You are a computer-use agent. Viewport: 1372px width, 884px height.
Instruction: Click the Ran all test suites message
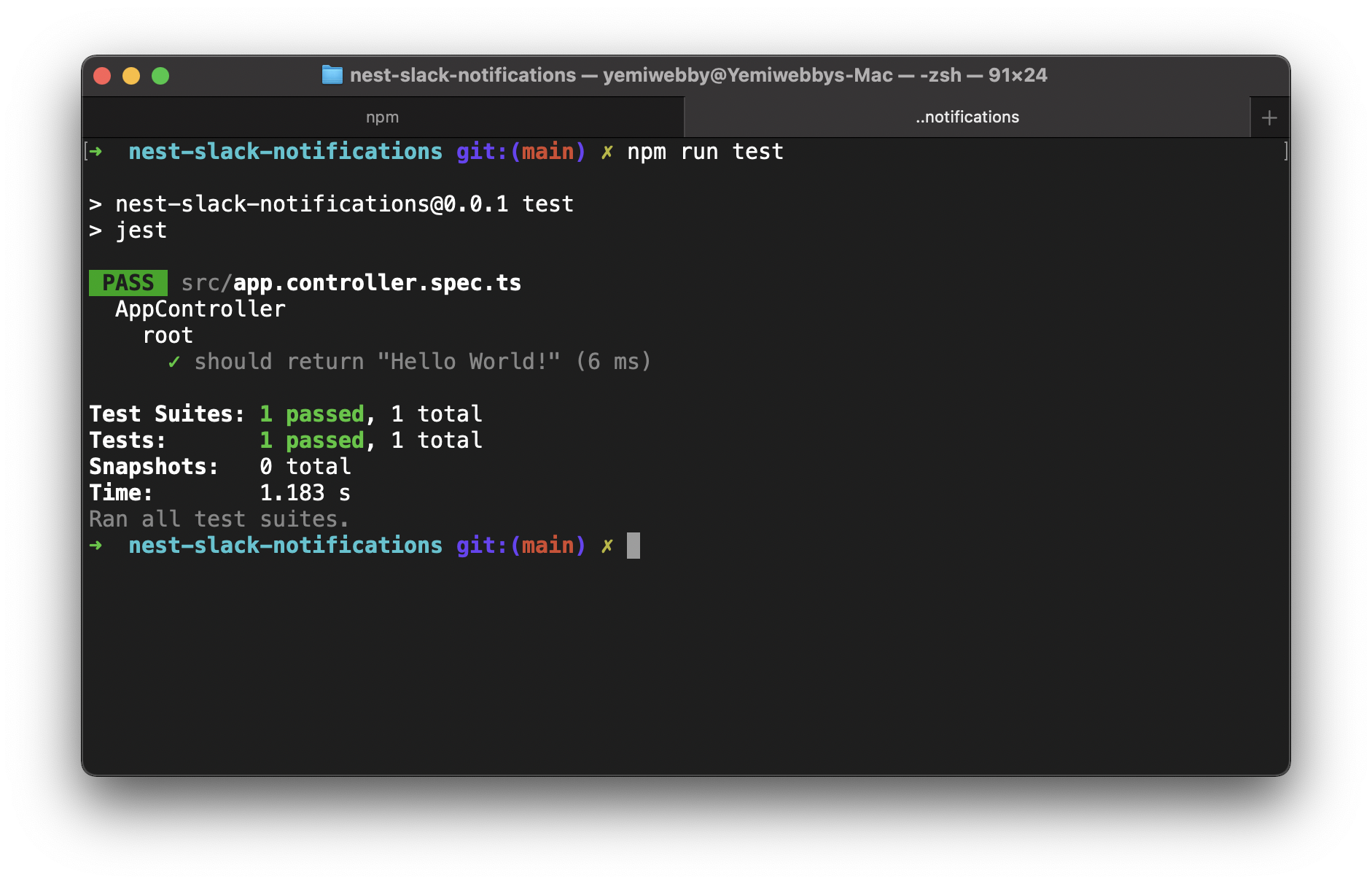[217, 519]
